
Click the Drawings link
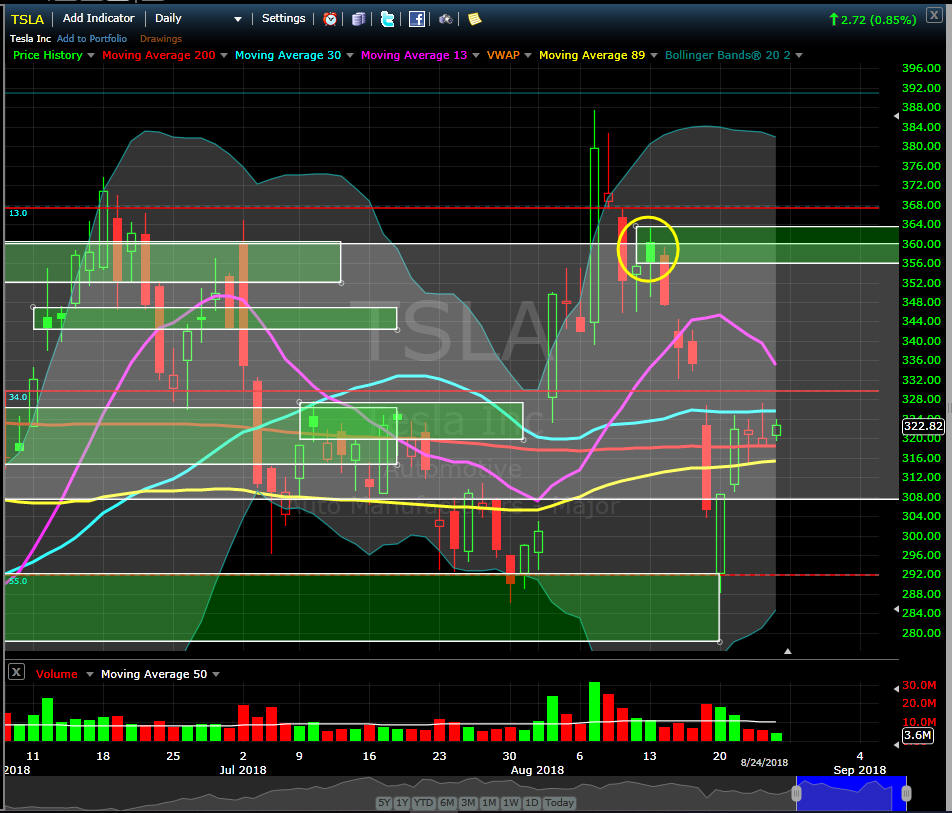tap(160, 38)
